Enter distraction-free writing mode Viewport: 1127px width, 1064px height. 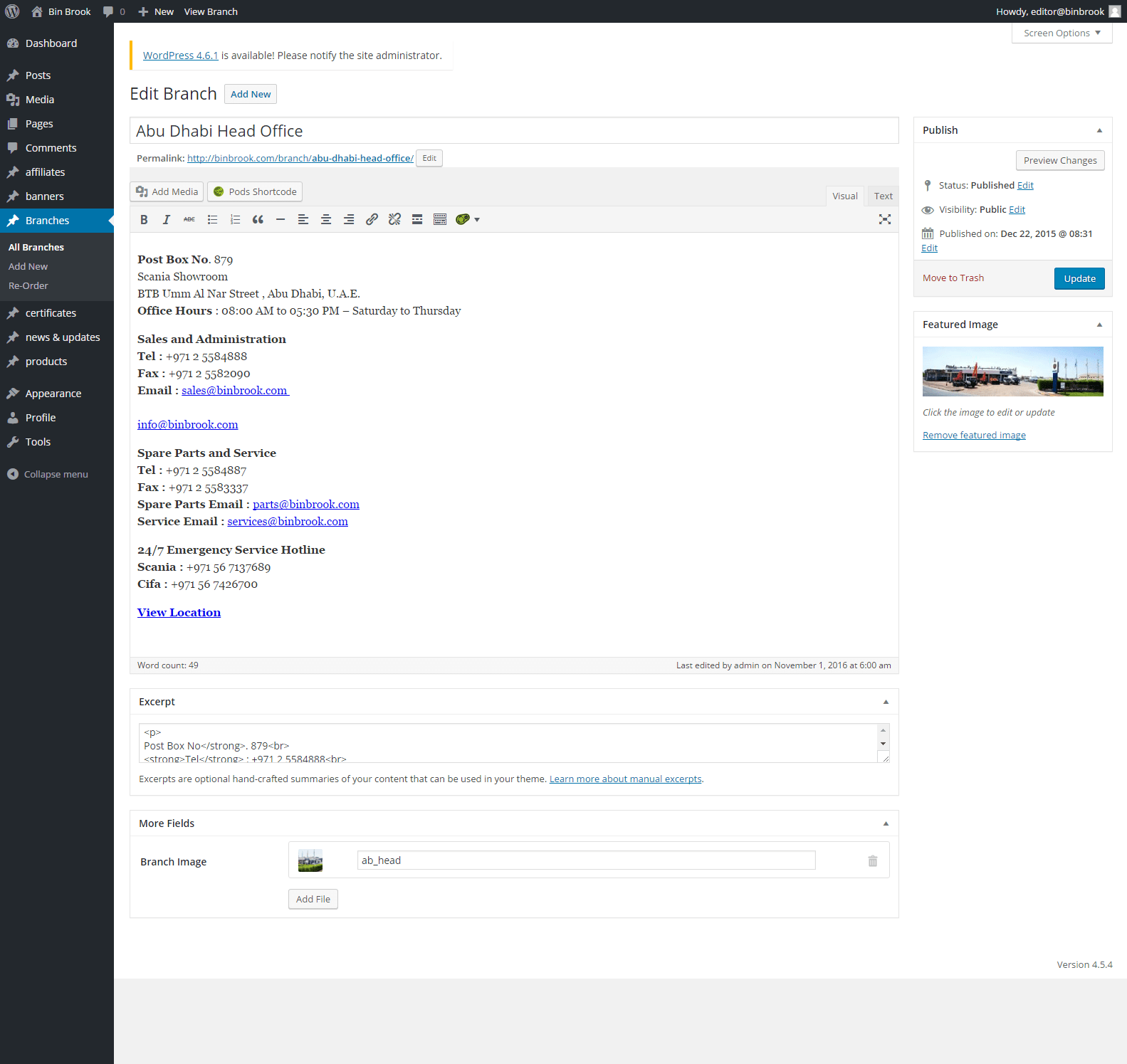click(x=884, y=220)
